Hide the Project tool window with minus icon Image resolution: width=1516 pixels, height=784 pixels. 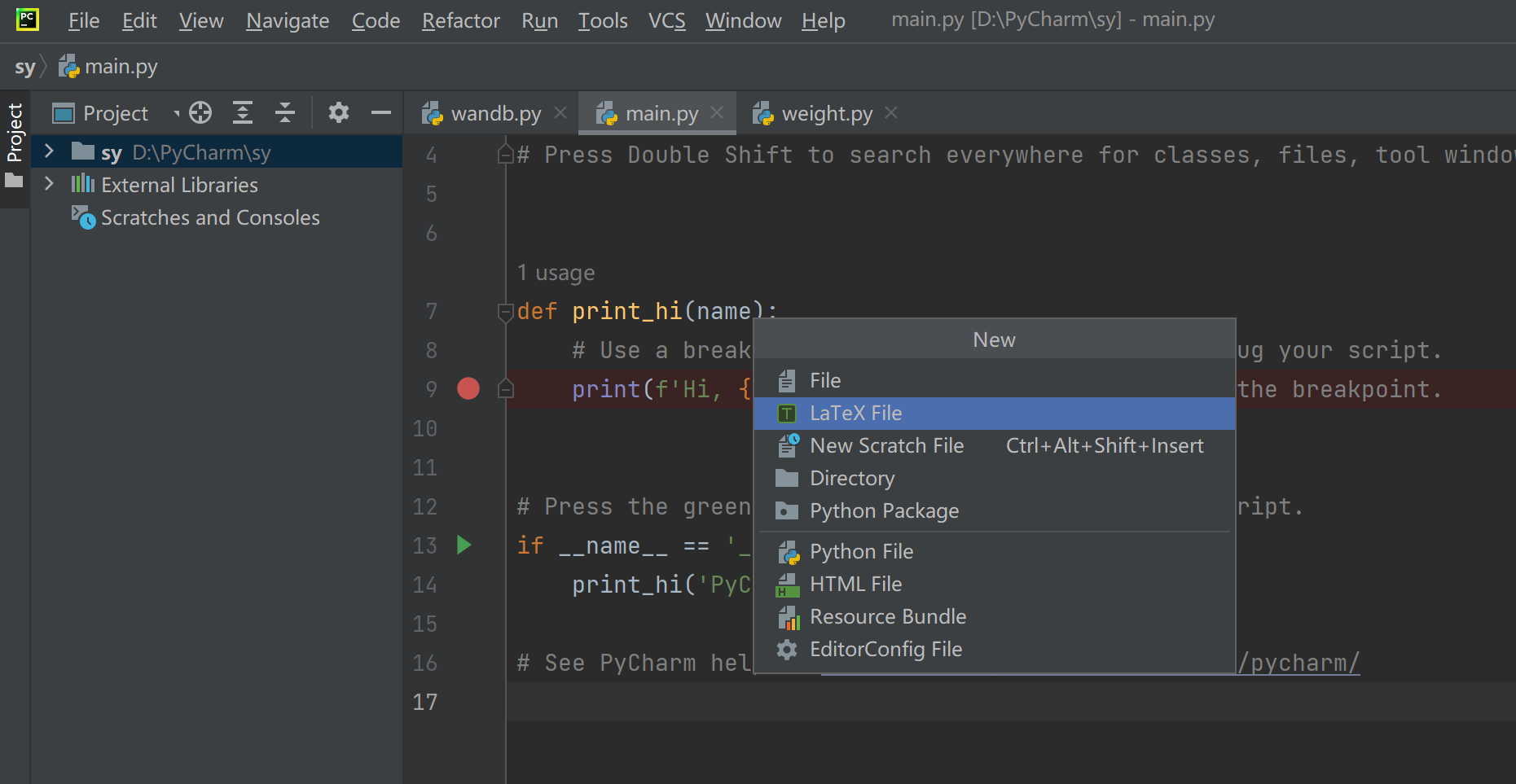coord(381,112)
